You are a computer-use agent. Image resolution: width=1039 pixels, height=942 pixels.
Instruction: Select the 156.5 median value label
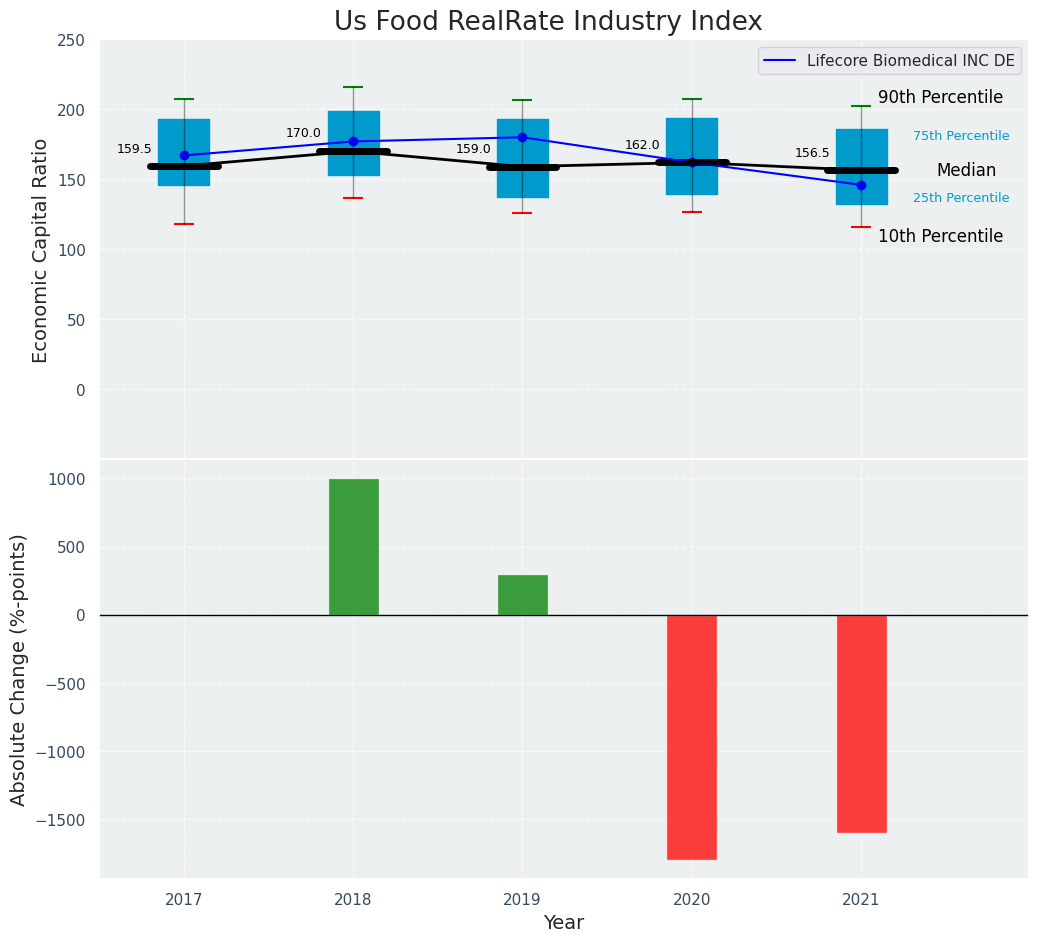[x=812, y=153]
